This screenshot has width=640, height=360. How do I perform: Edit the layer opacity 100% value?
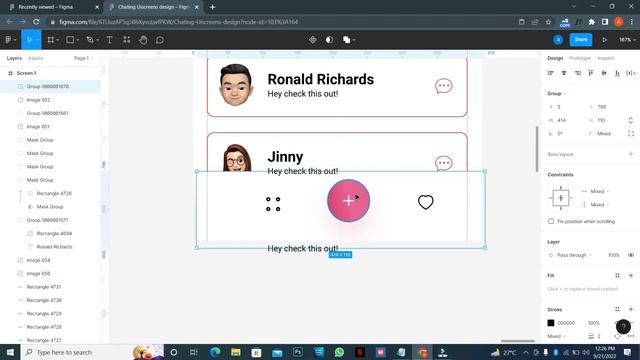pos(613,255)
